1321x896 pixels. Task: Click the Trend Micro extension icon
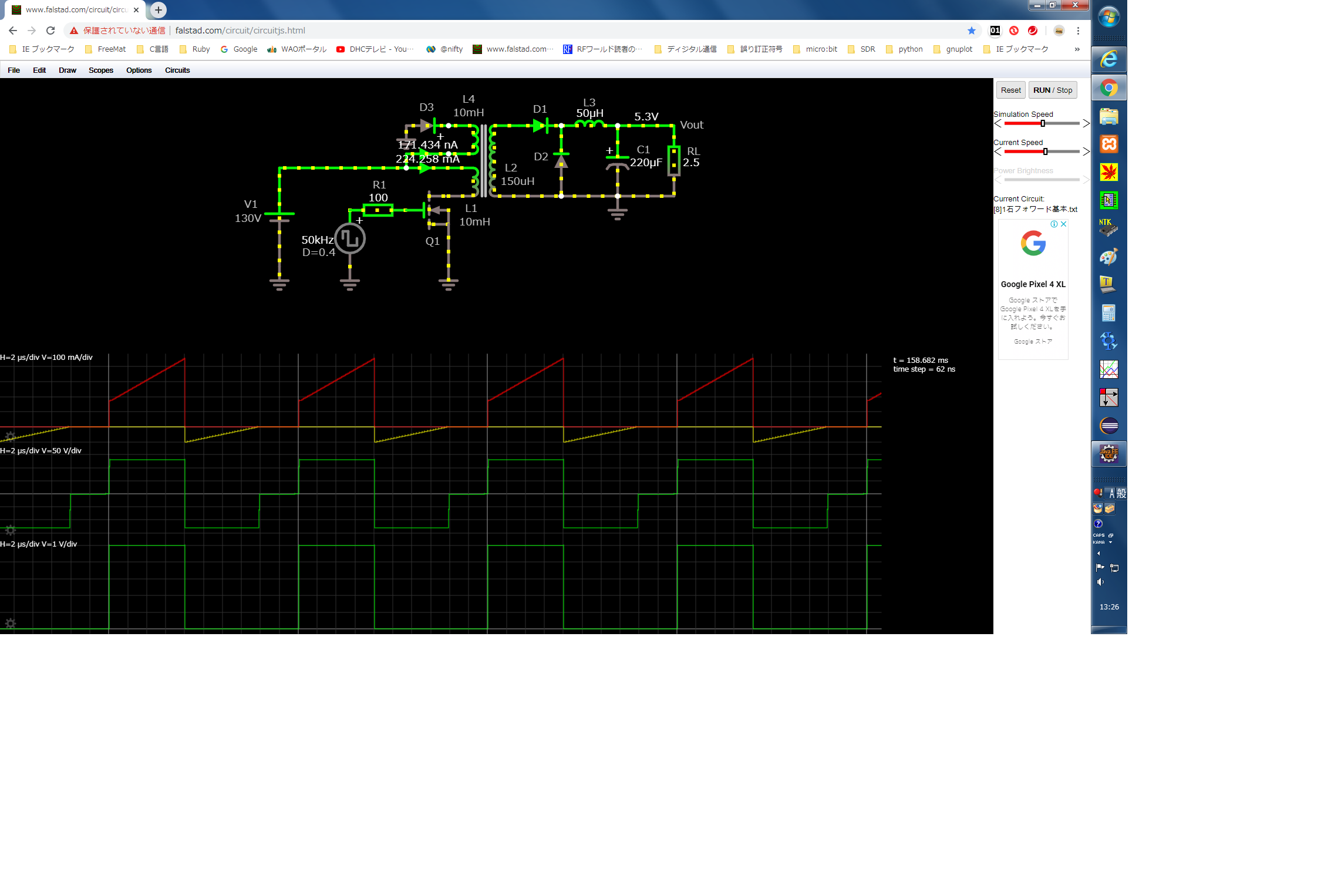(x=1033, y=31)
